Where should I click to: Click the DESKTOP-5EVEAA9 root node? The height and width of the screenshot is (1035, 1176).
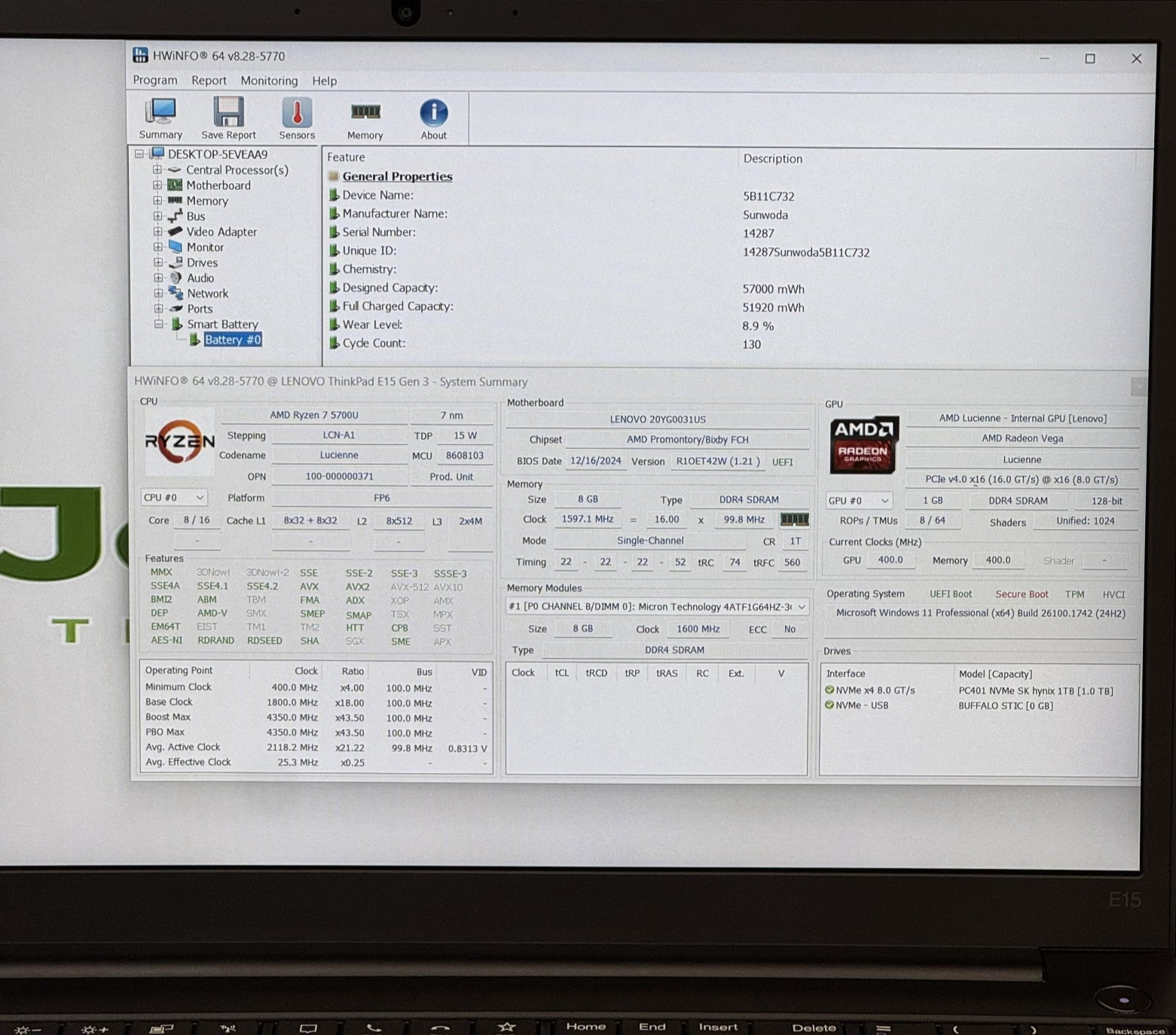pos(217,154)
